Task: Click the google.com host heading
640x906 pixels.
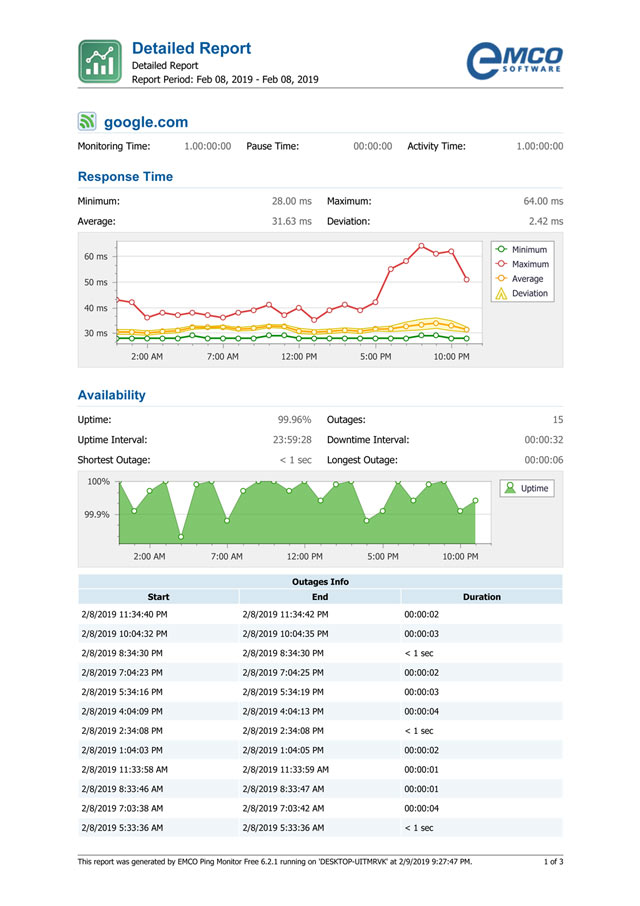Action: point(146,122)
